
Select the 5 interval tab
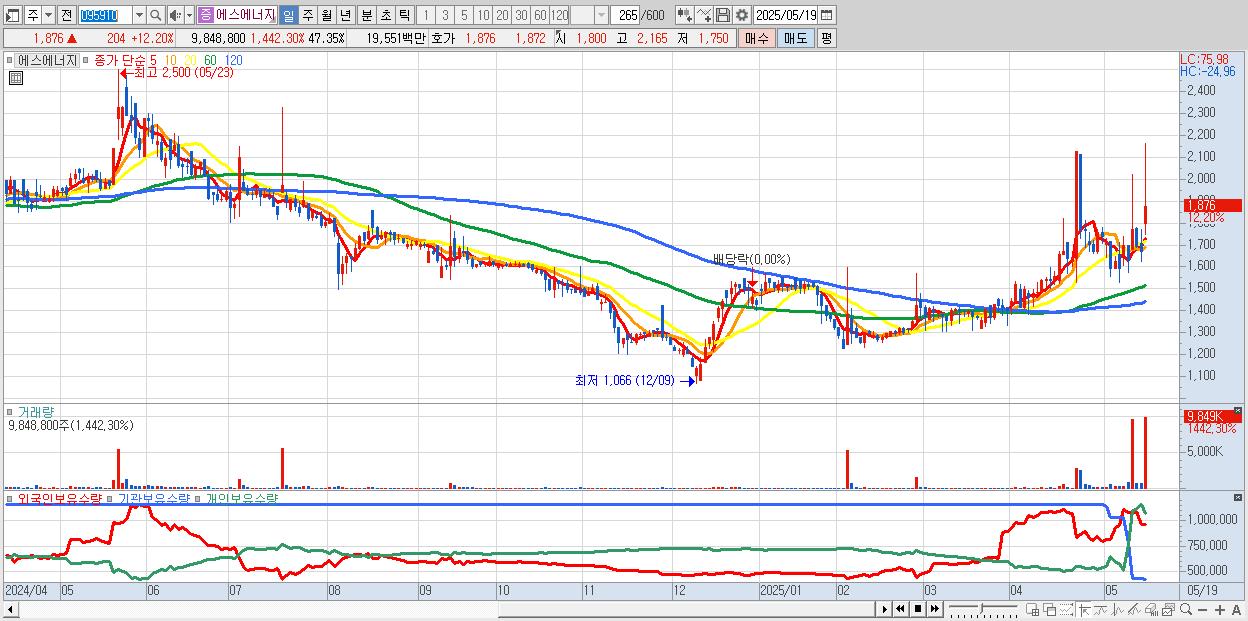pyautogui.click(x=464, y=16)
